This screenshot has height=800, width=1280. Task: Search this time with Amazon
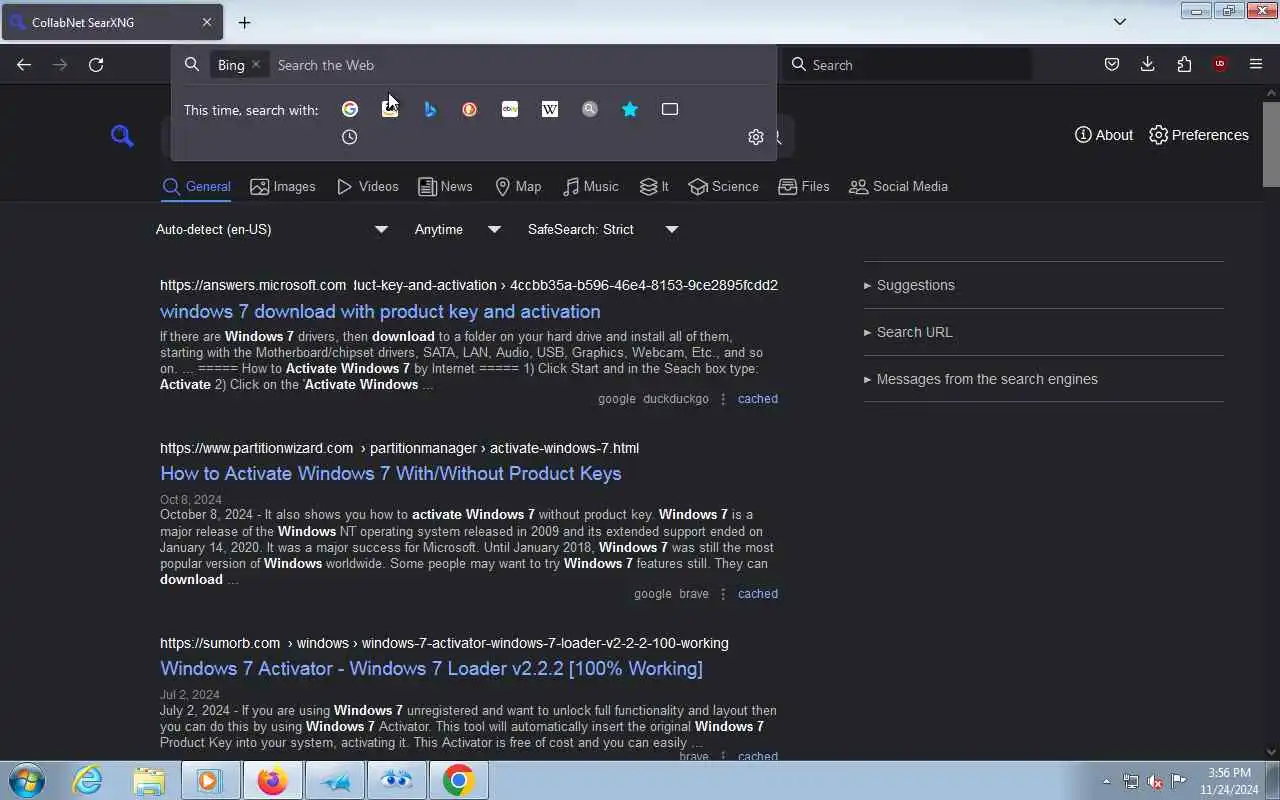point(390,109)
